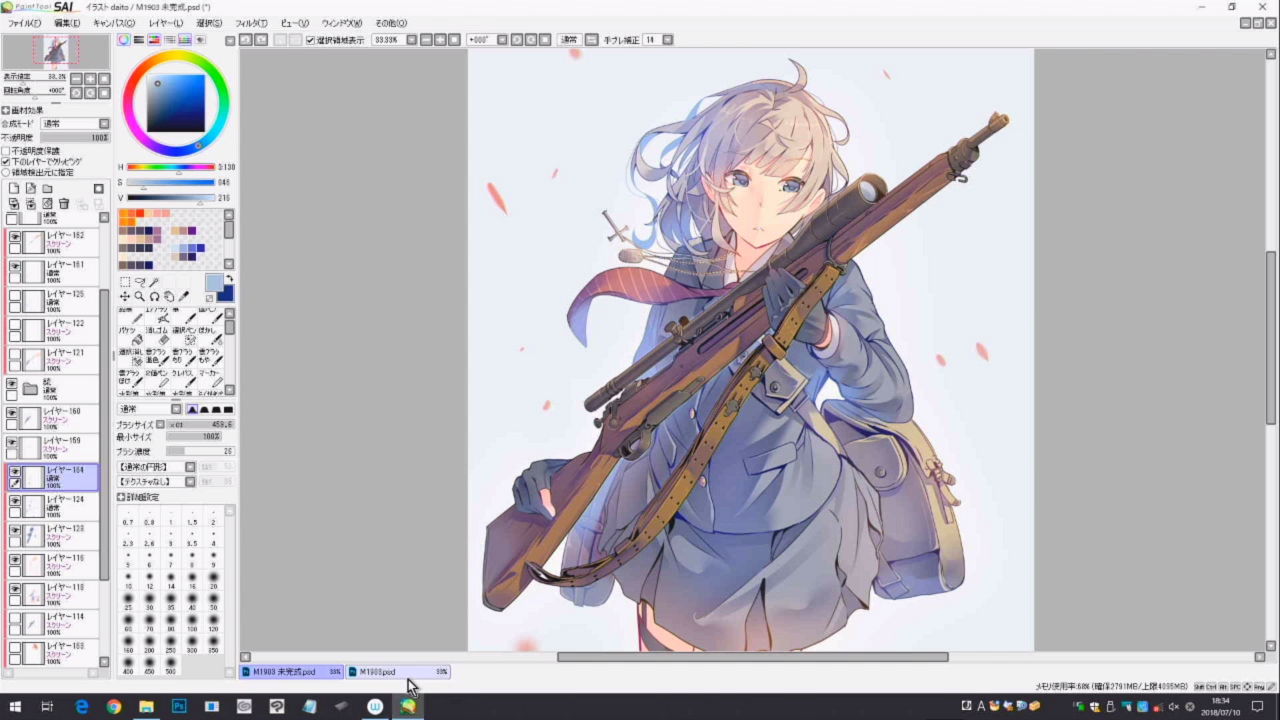Select the magic wand tool

point(154,282)
